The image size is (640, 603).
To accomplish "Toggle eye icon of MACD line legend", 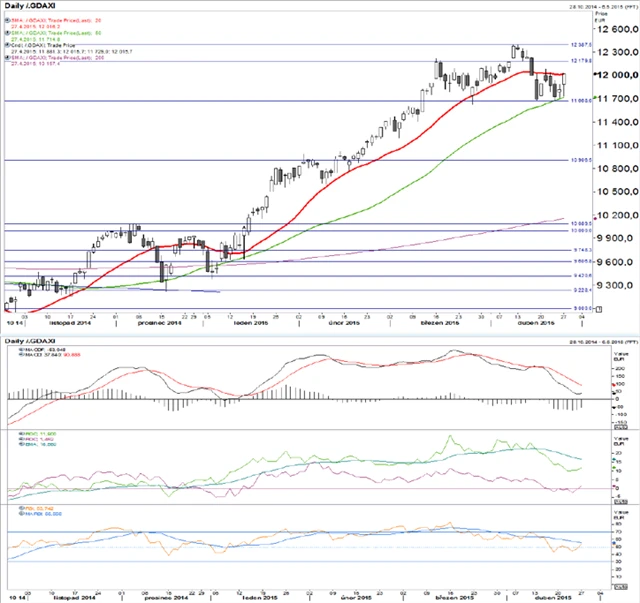I will tap(22, 355).
